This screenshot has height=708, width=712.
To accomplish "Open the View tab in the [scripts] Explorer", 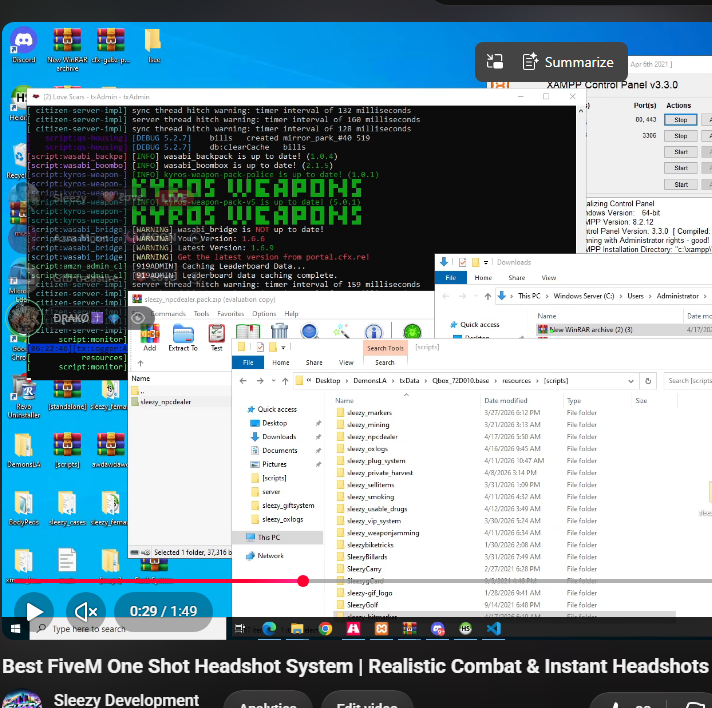I will (346, 362).
